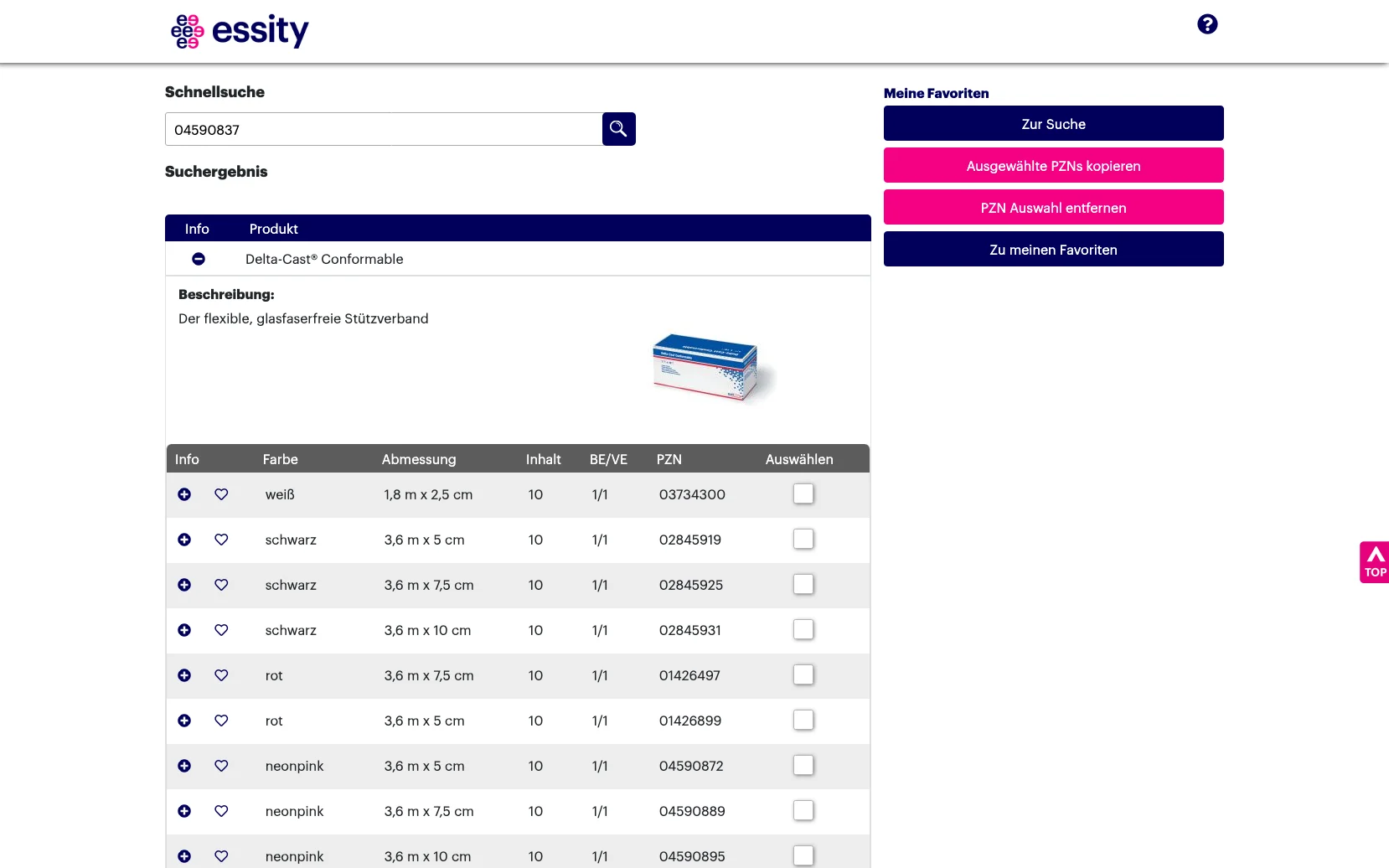The width and height of the screenshot is (1389, 868).
Task: Click PZN Auswahl entfernen button
Action: (x=1053, y=207)
